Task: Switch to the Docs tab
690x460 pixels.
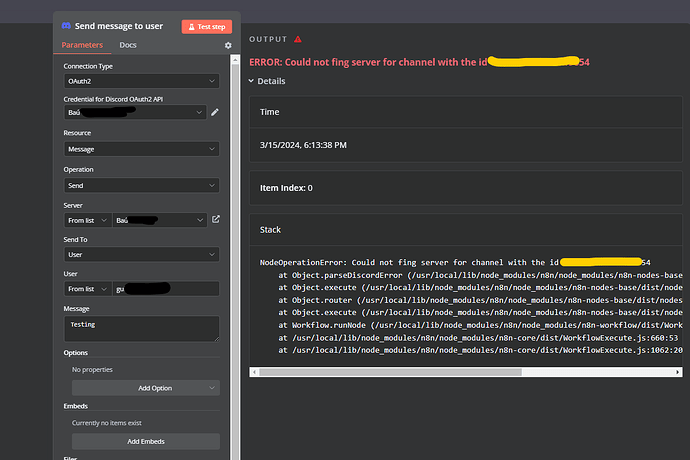Action: (x=128, y=46)
